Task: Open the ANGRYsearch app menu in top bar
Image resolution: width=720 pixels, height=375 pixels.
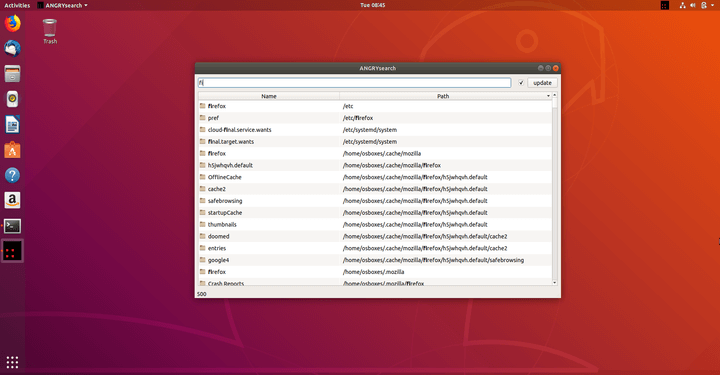Action: click(x=62, y=6)
